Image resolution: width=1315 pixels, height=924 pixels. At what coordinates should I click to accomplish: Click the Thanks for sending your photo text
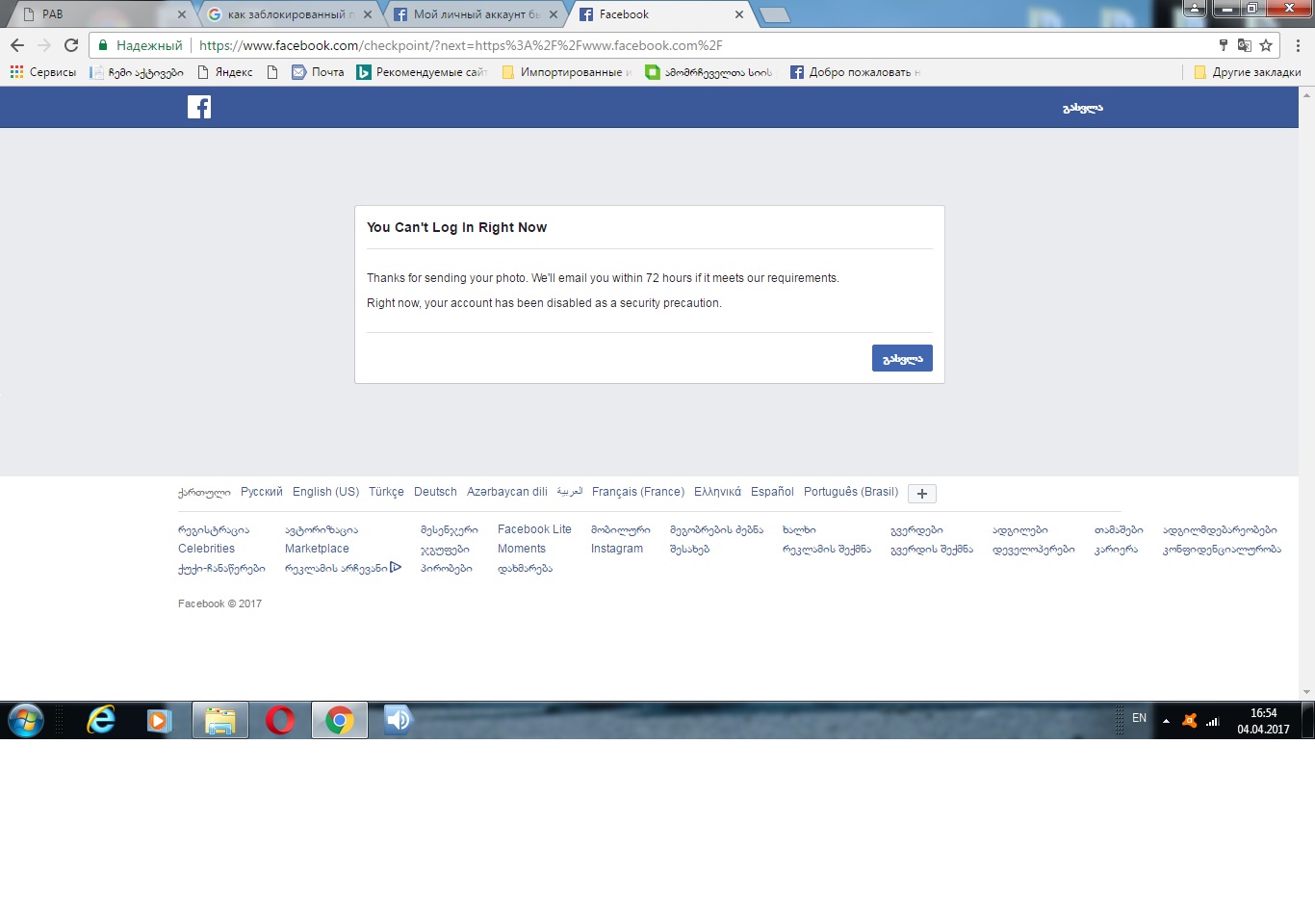[603, 278]
